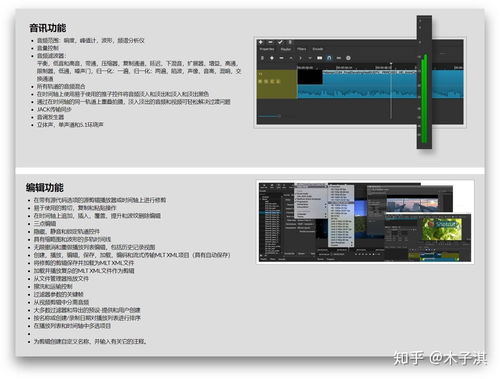Click bullet "具有缩略图和波形的多轨时间线"
Screen dimensions: 500x379
click(x=72, y=239)
